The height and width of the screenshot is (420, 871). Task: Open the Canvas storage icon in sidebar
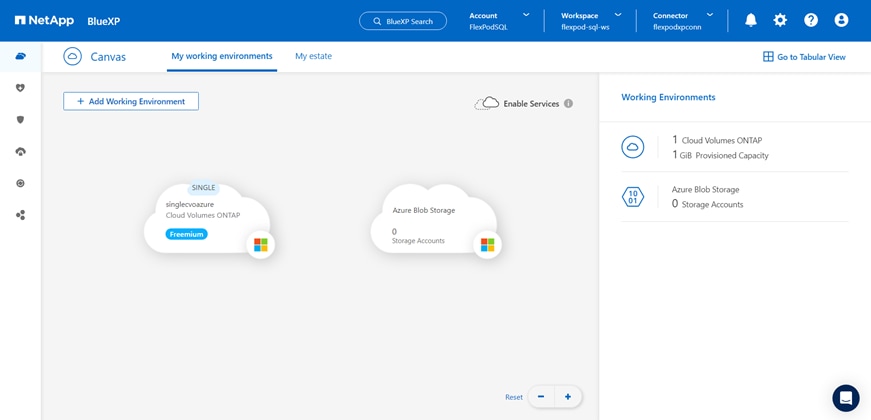coord(21,56)
